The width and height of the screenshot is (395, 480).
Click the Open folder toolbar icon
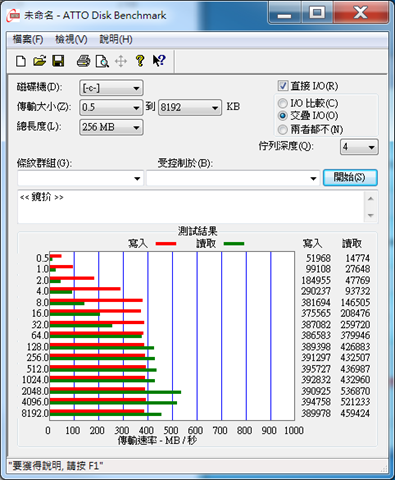[x=39, y=61]
